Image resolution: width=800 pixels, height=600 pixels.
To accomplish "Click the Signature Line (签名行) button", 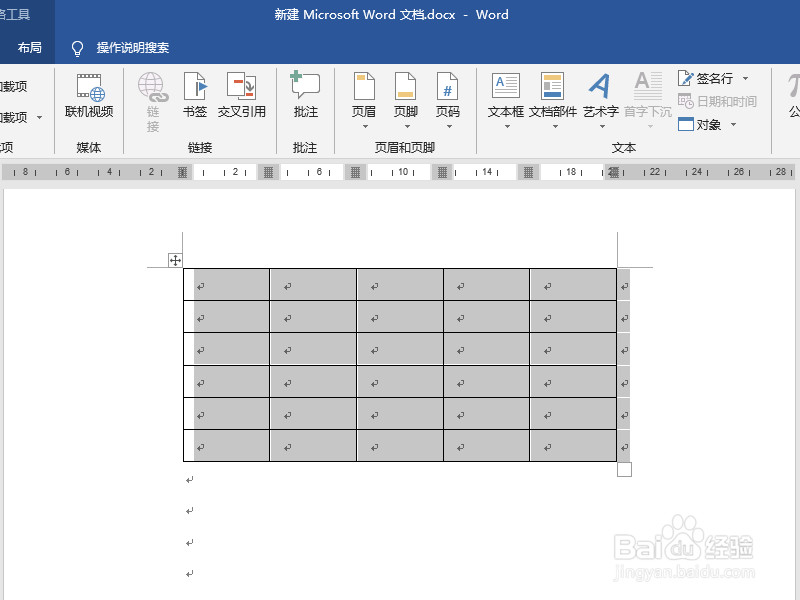I will (x=706, y=79).
